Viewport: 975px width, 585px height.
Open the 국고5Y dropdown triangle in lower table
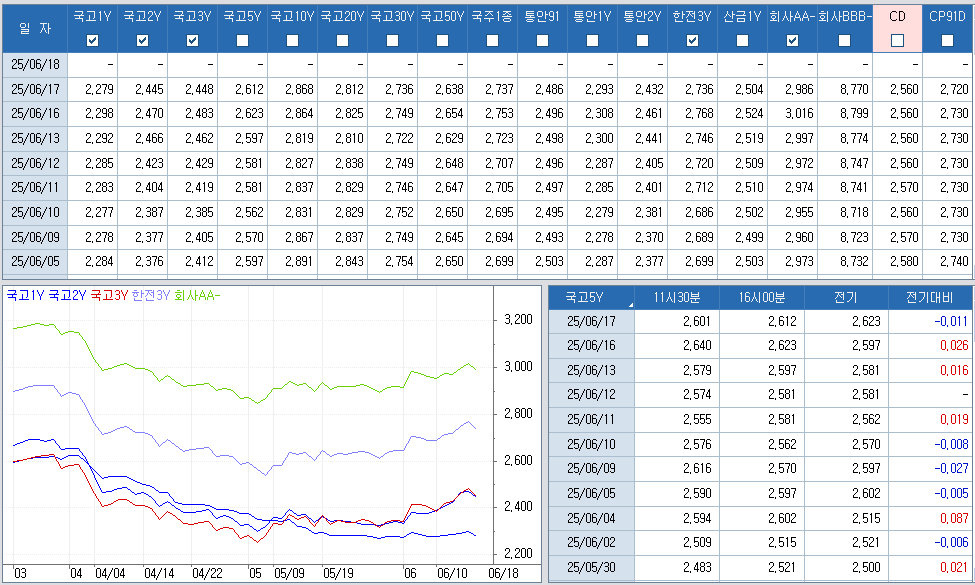(630, 303)
